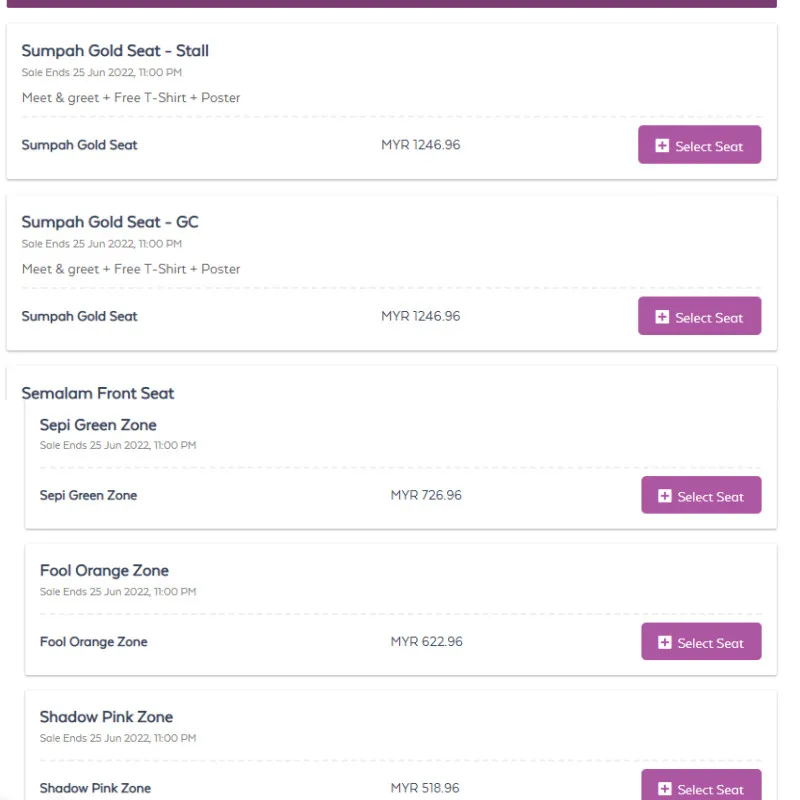Screen dimensions: 800x800
Task: Choose Select Seat for Sepi Green Zone
Action: click(x=701, y=495)
